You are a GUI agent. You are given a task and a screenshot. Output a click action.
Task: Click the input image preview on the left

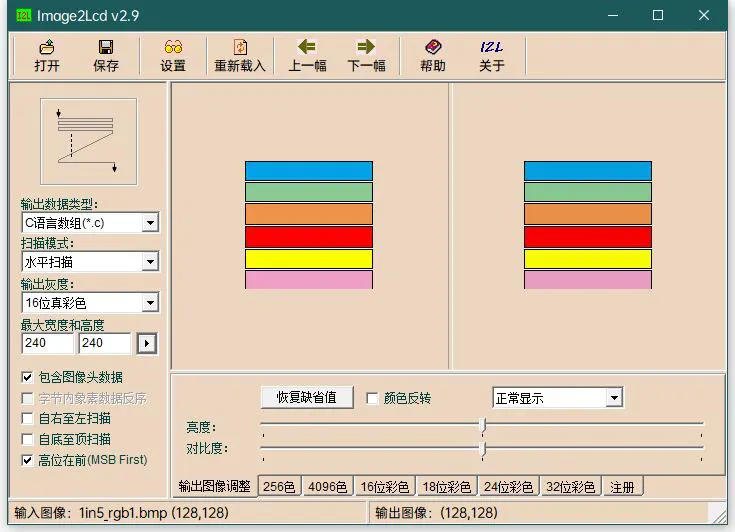[x=309, y=225]
